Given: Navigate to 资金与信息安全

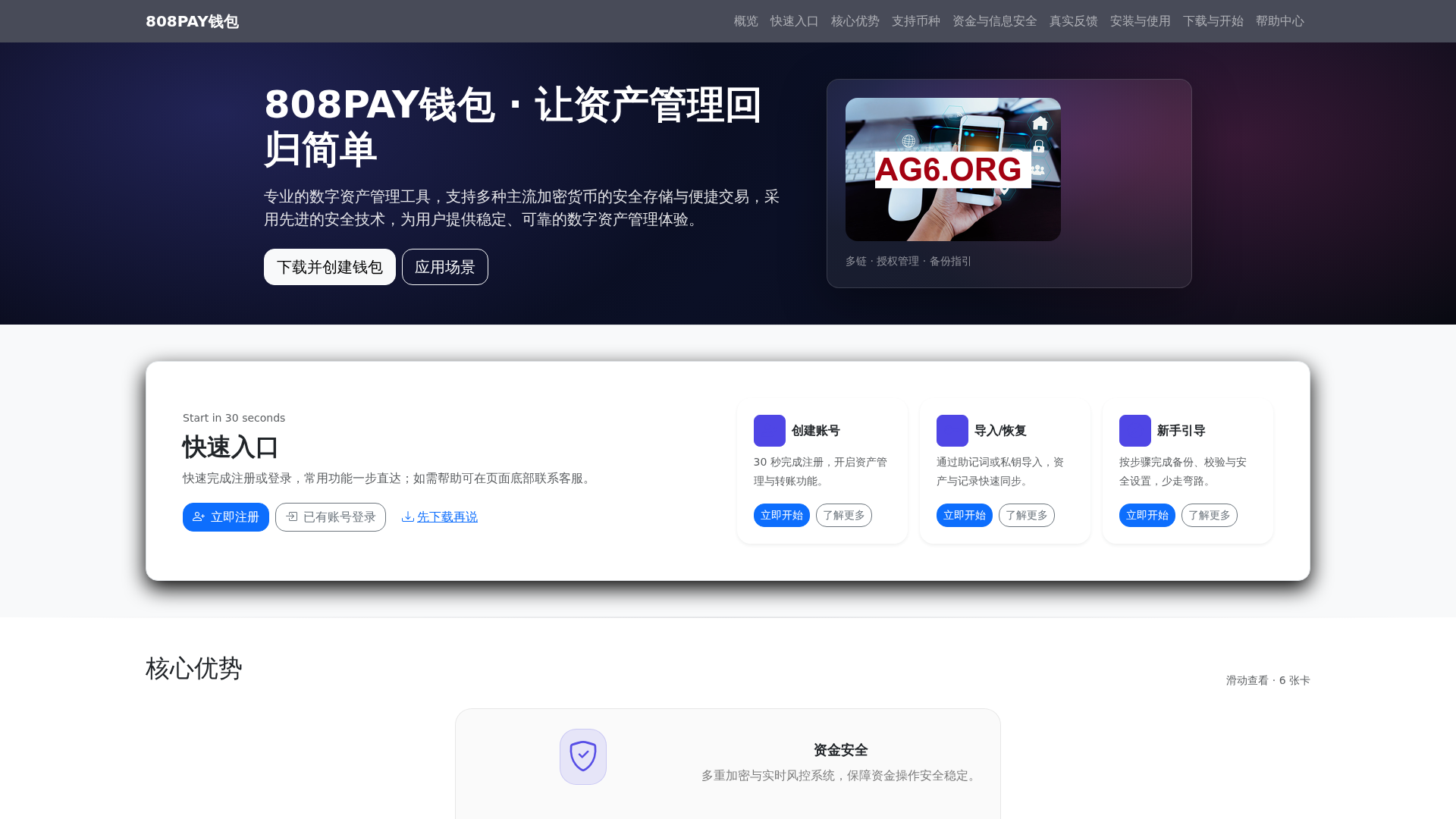Looking at the screenshot, I should [x=994, y=21].
